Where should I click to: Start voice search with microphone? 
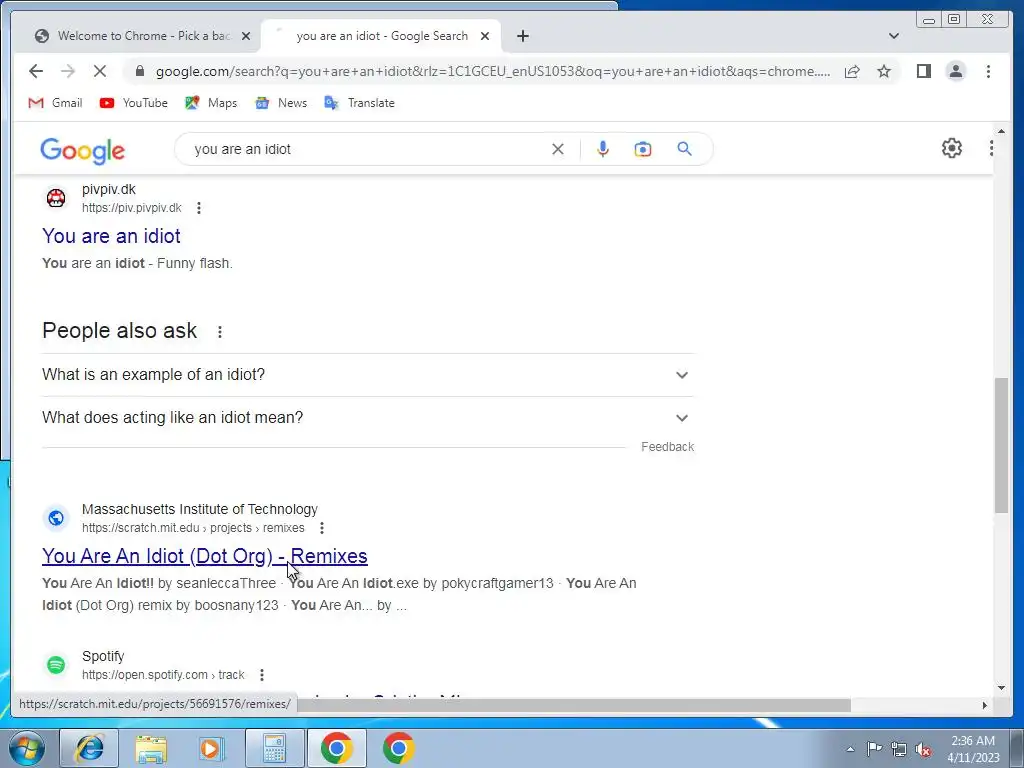click(x=602, y=149)
